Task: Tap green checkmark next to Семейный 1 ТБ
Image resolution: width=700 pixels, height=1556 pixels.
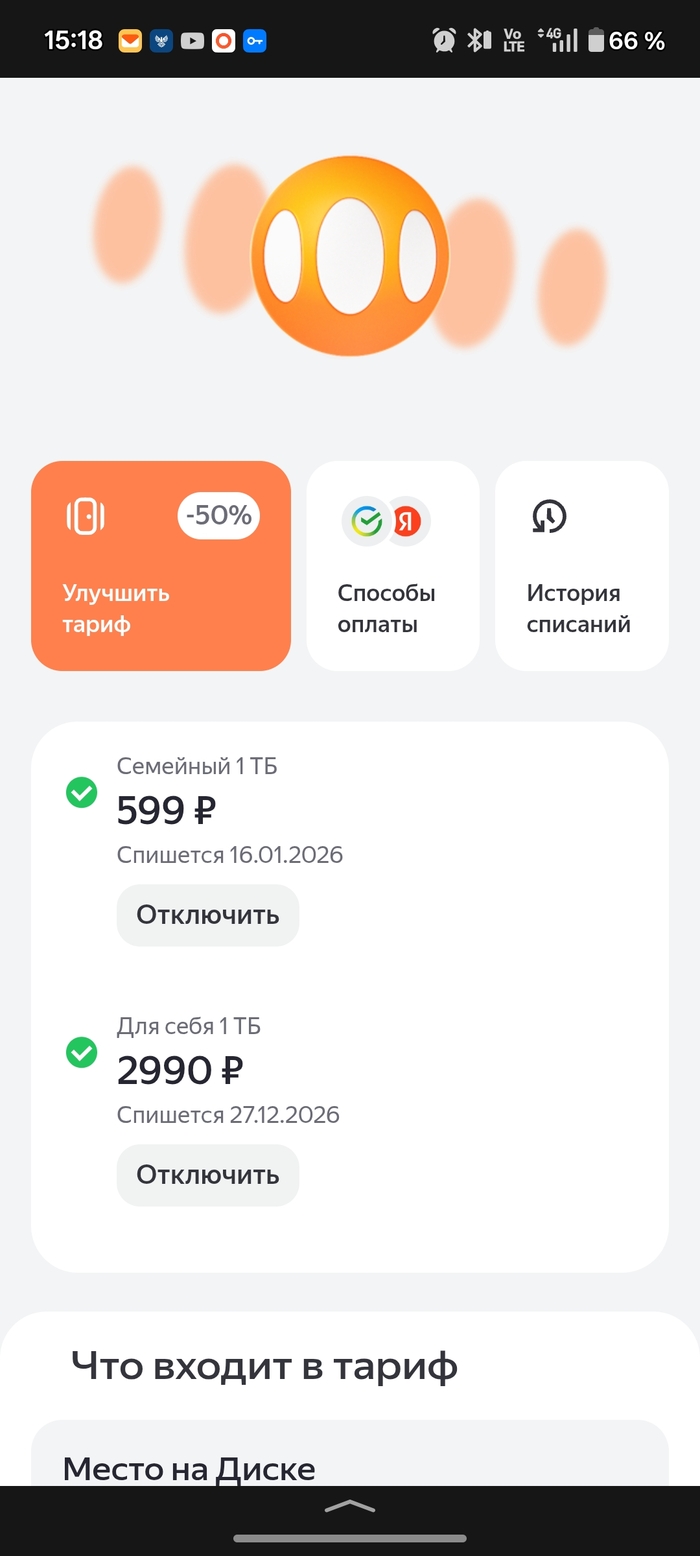Action: pos(81,793)
